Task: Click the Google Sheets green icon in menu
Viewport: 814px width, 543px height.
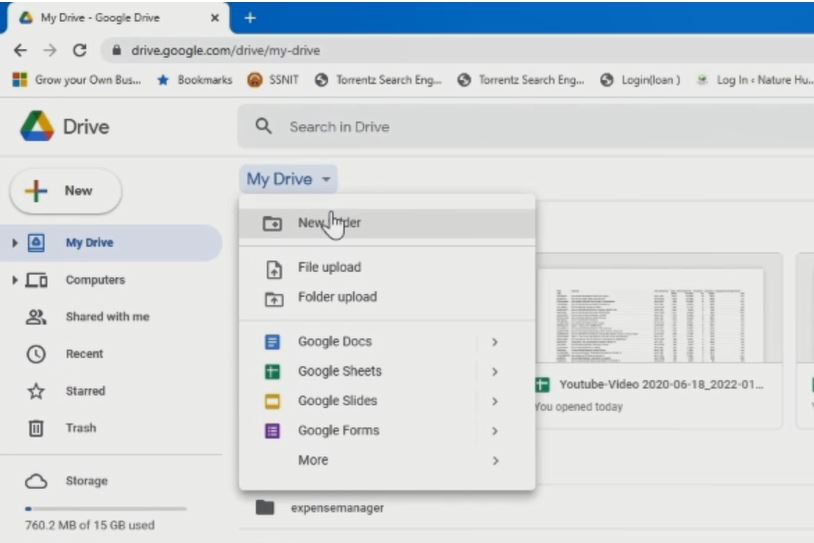Action: click(273, 371)
